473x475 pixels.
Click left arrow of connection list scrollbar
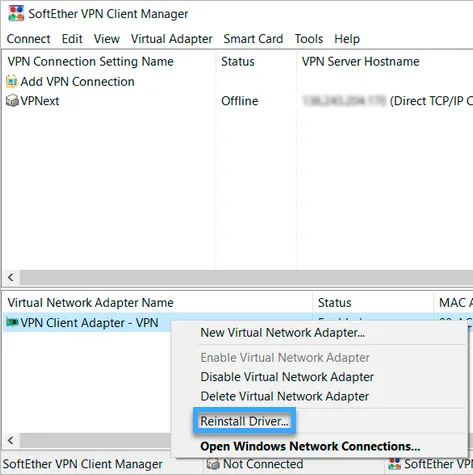[x=11, y=277]
